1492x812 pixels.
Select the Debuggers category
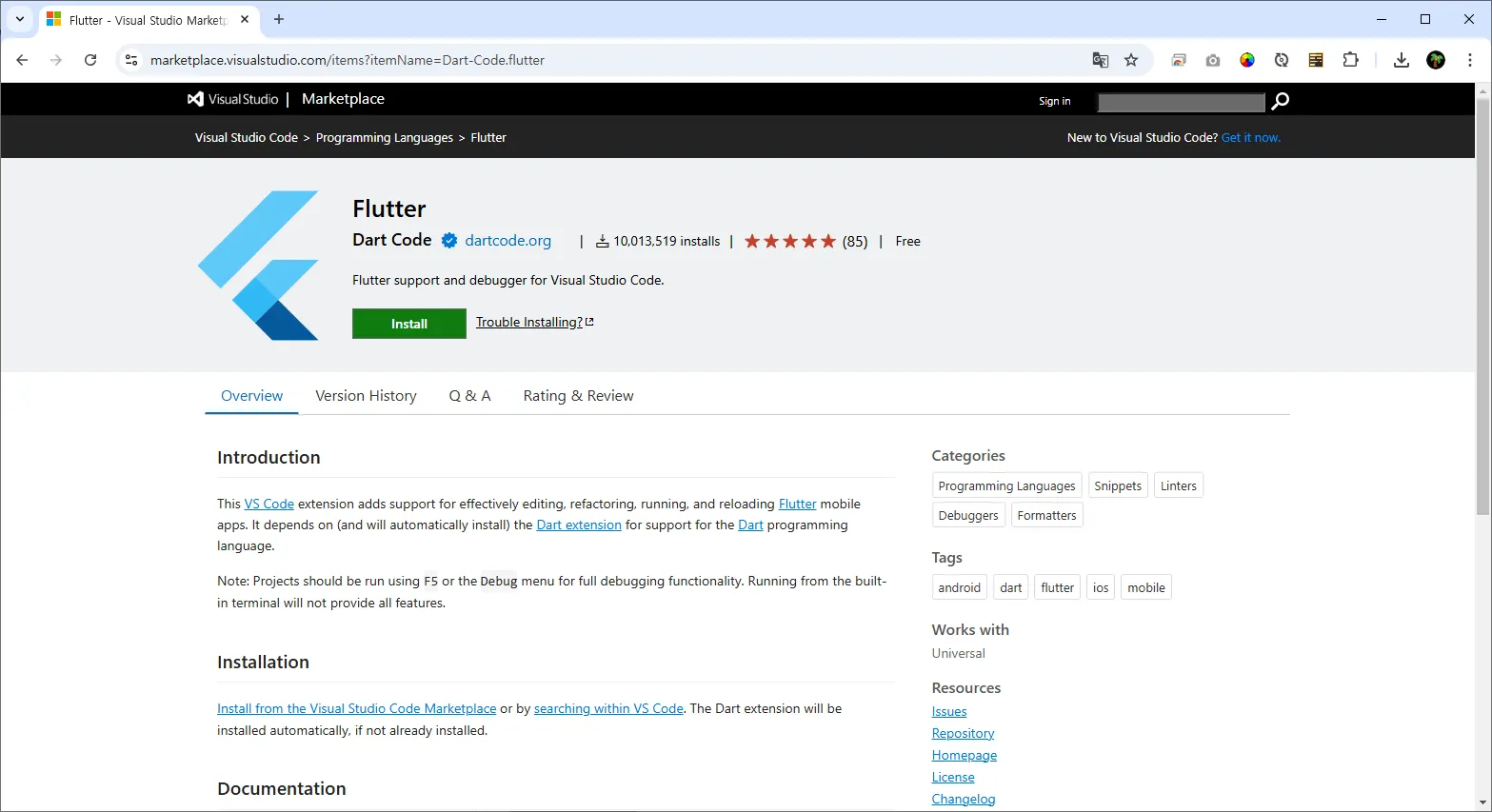click(968, 515)
